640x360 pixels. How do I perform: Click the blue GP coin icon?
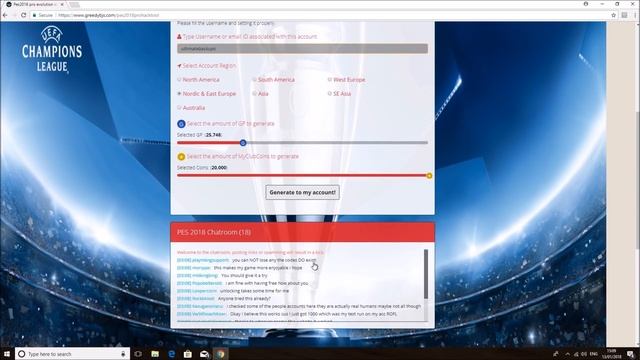(x=181, y=124)
